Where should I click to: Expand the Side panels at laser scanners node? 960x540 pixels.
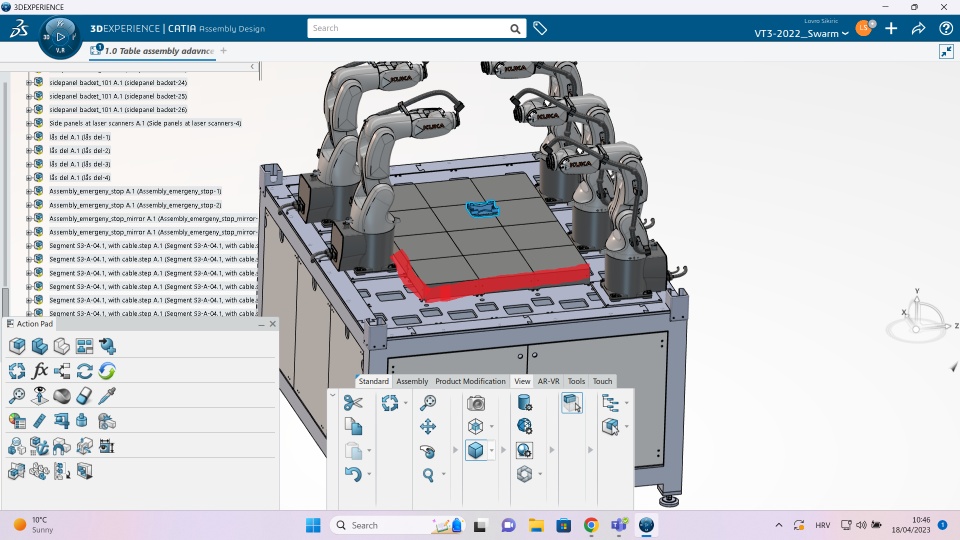[28, 123]
